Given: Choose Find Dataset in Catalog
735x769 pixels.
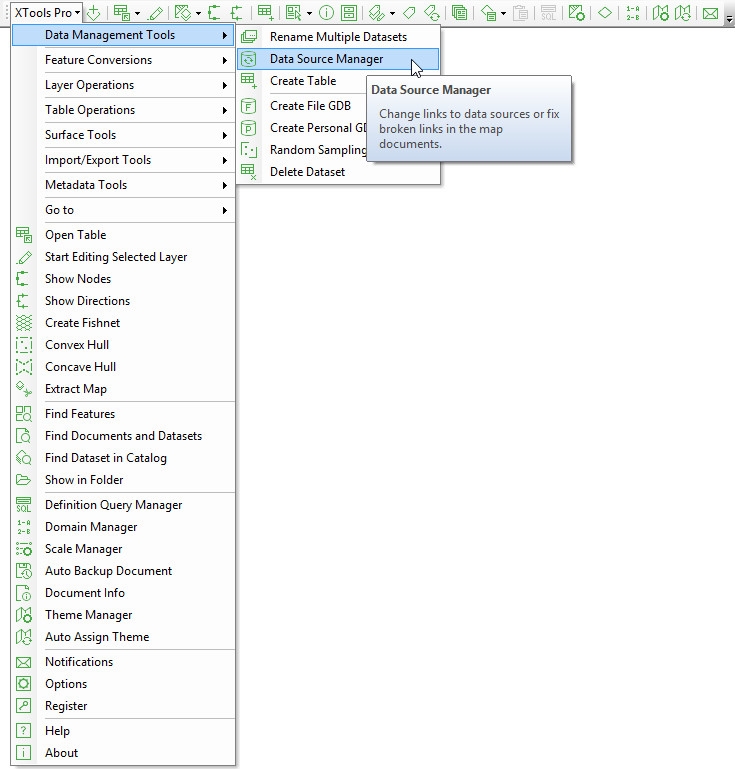Looking at the screenshot, I should [124, 458].
